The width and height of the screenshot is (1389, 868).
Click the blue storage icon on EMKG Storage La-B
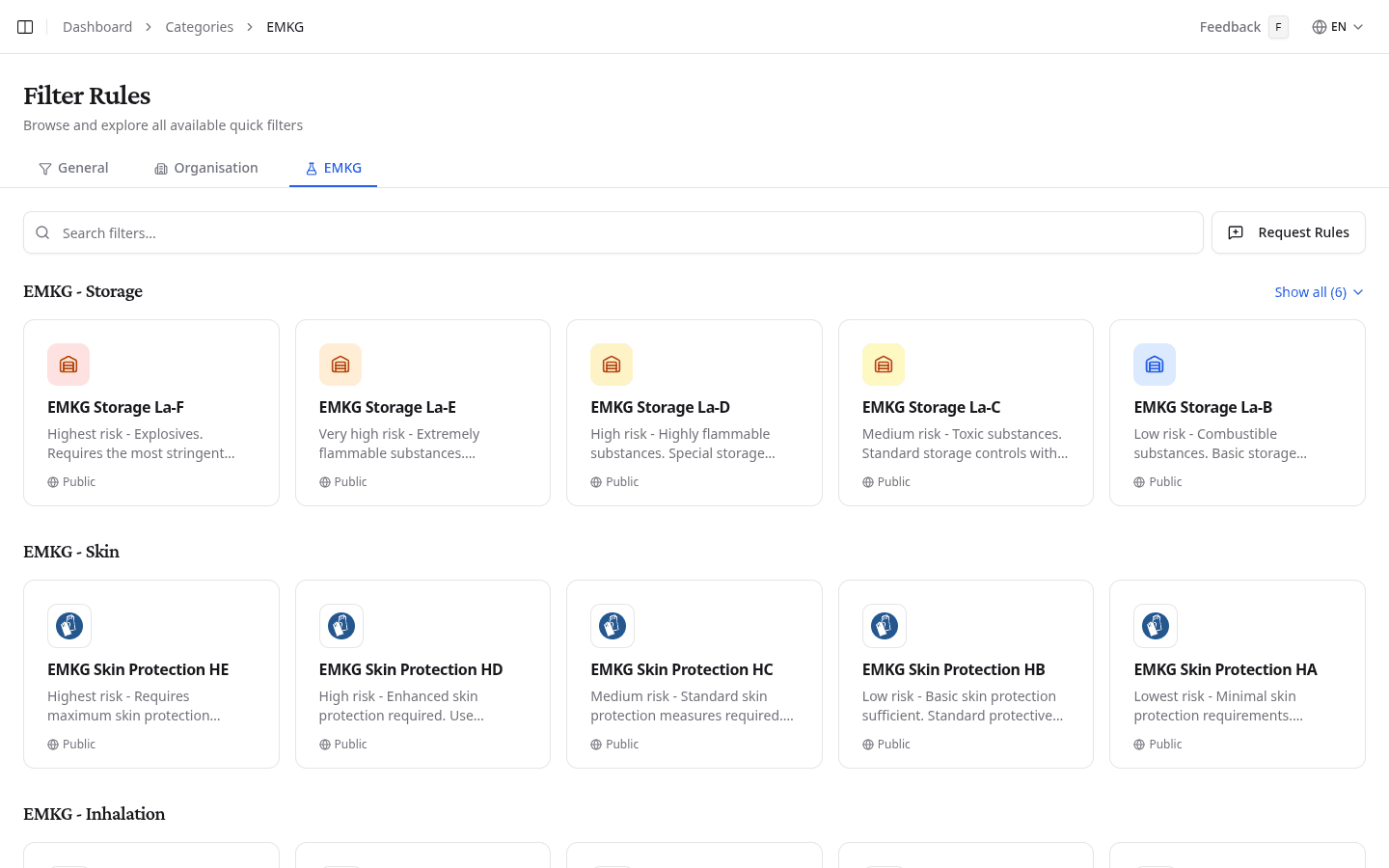click(x=1155, y=365)
